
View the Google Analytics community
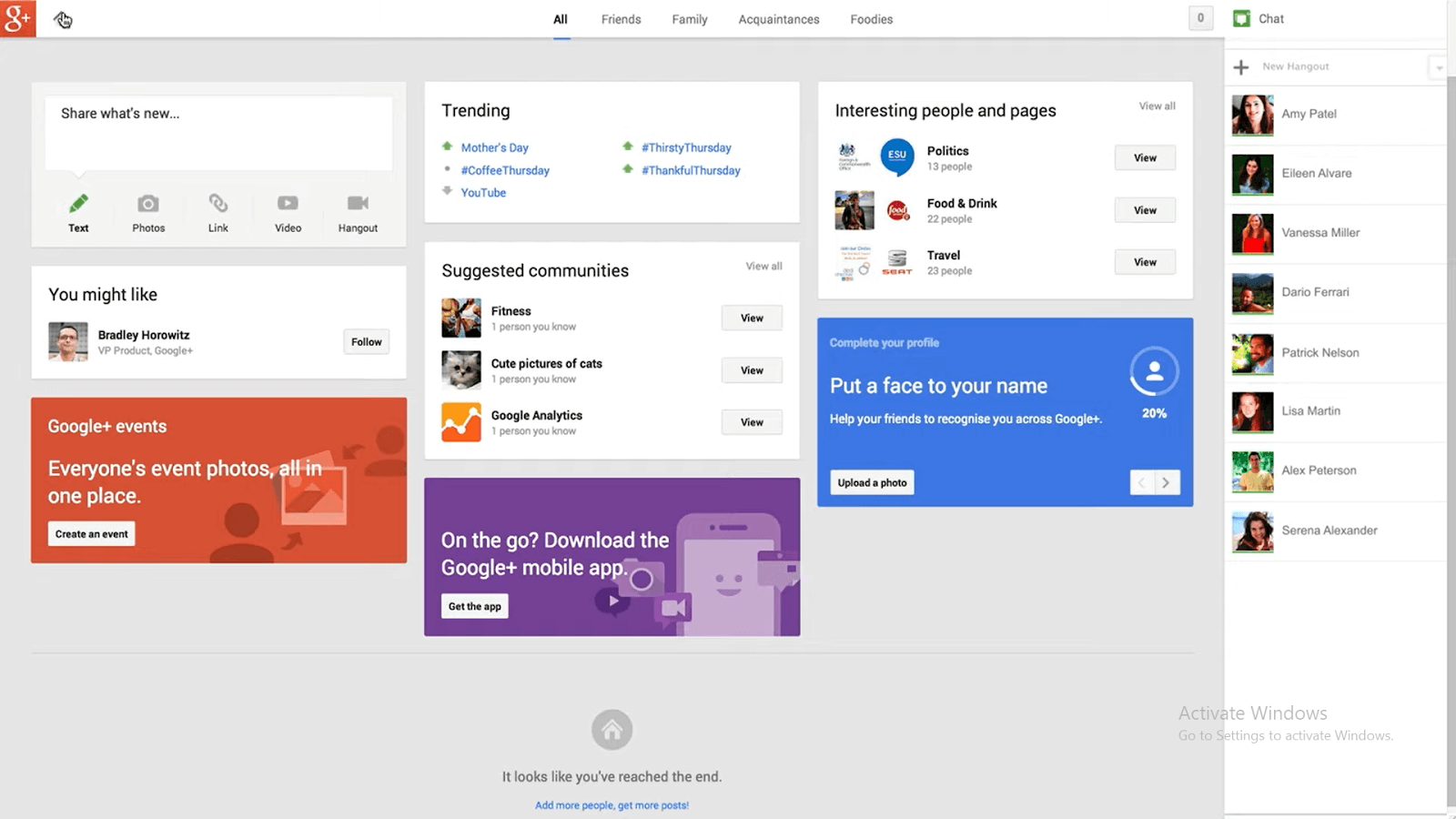(752, 422)
